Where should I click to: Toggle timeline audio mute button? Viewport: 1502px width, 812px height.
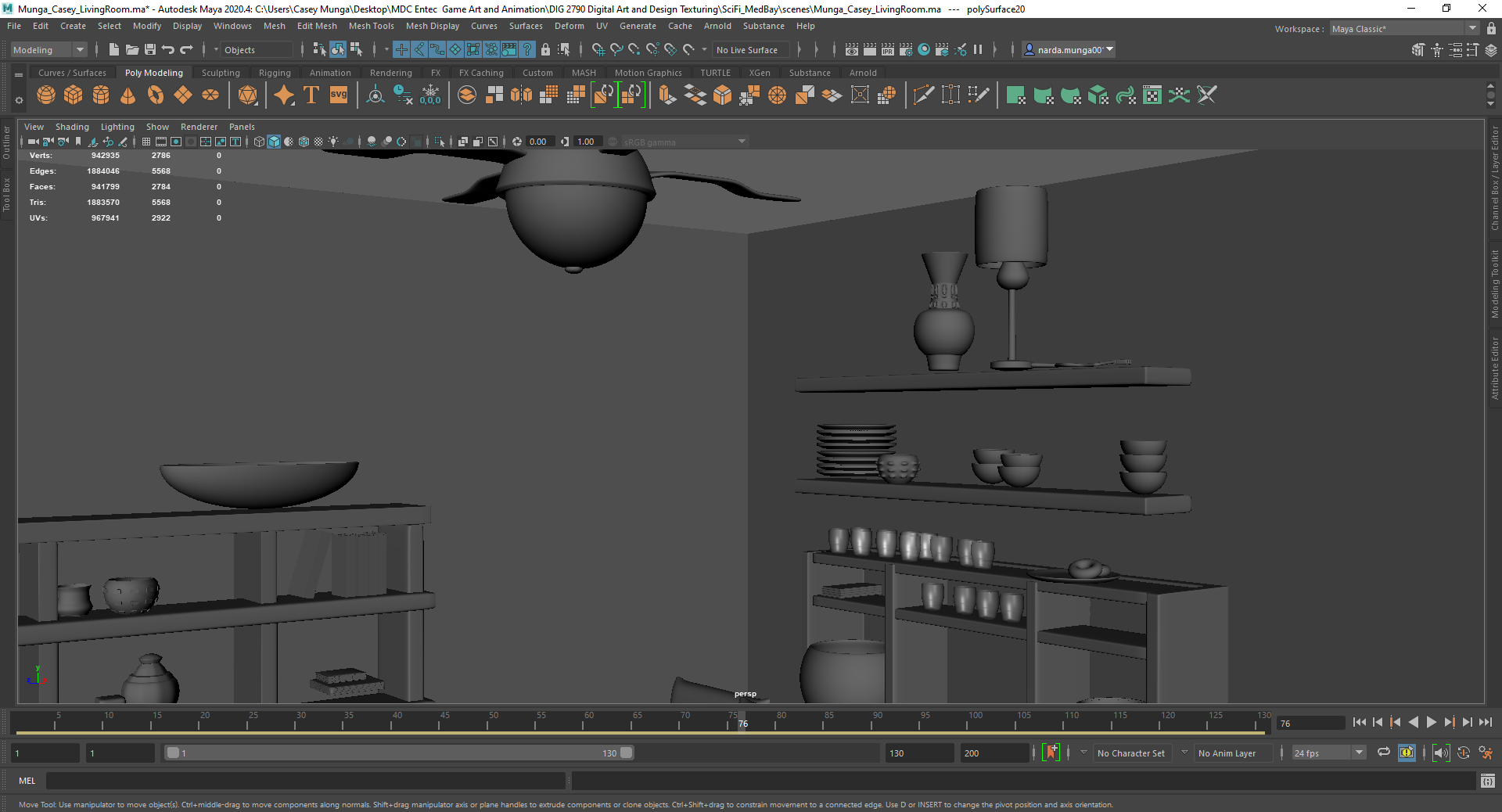(x=1440, y=753)
